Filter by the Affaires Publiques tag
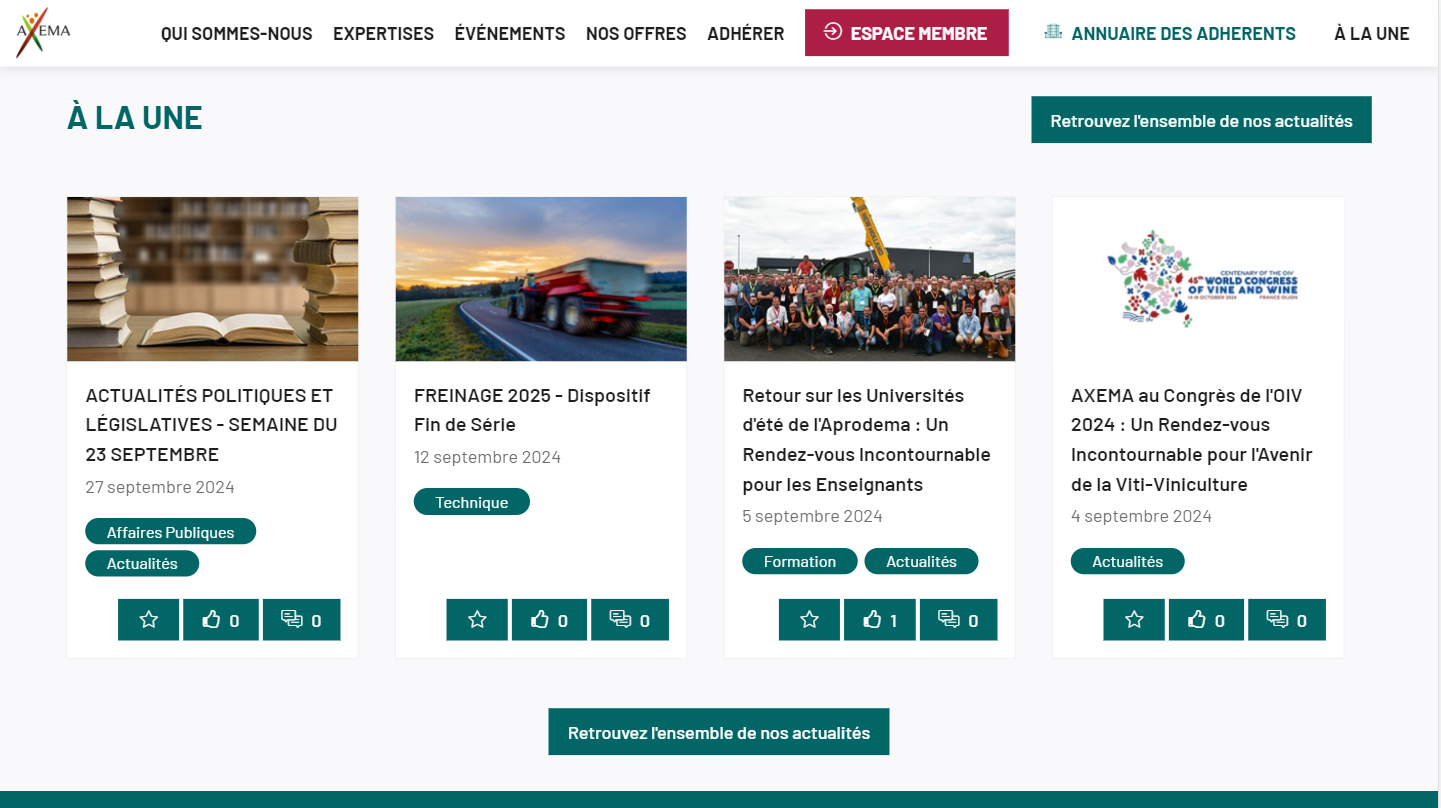 171,532
